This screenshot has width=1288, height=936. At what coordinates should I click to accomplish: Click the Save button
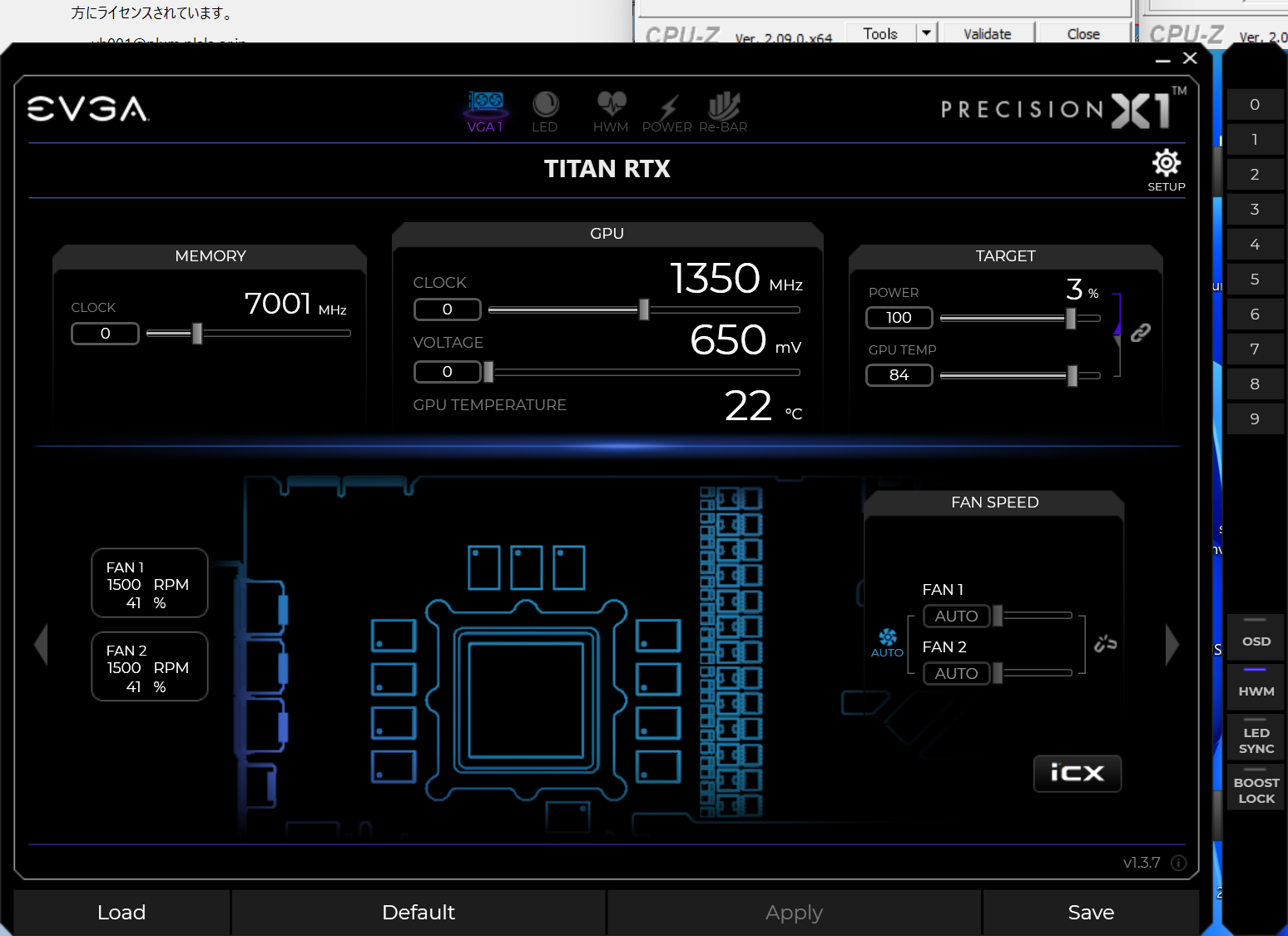(1090, 913)
